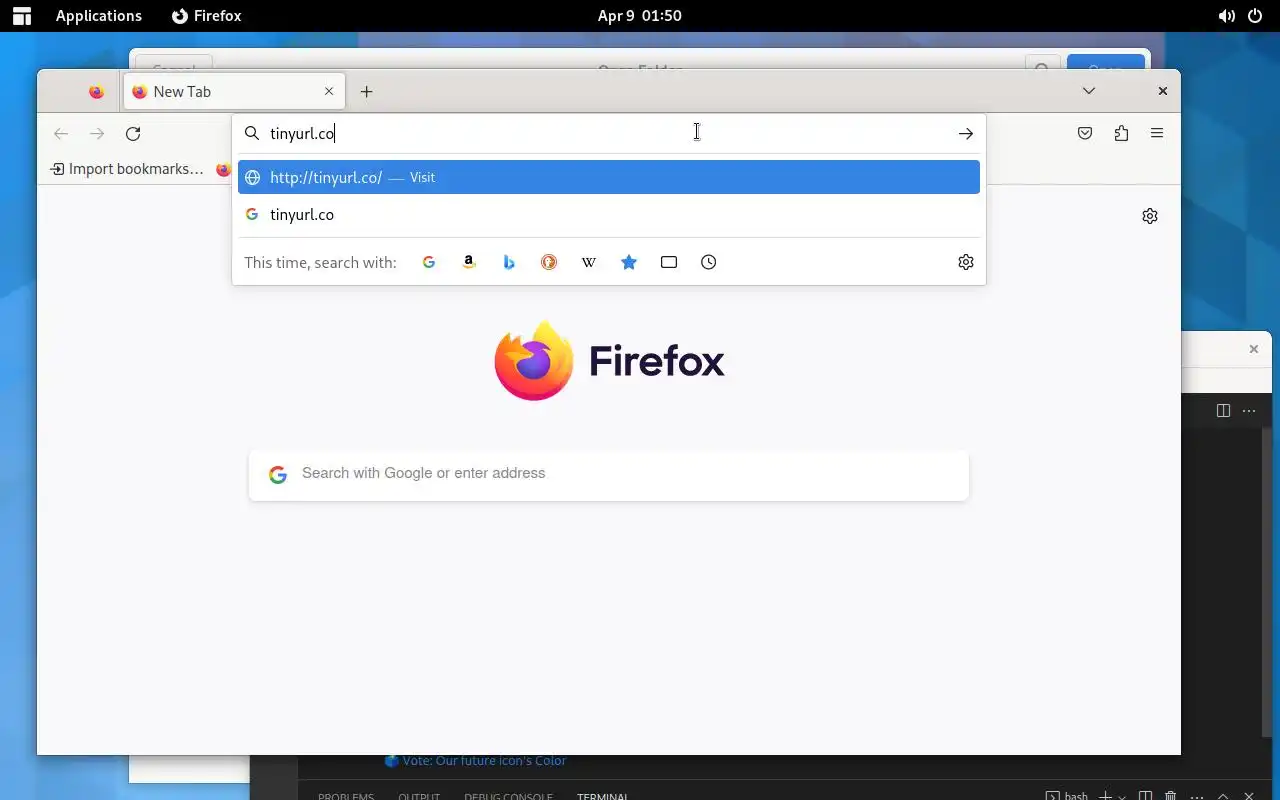The width and height of the screenshot is (1280, 800).
Task: Search this time with Google
Action: tap(429, 262)
